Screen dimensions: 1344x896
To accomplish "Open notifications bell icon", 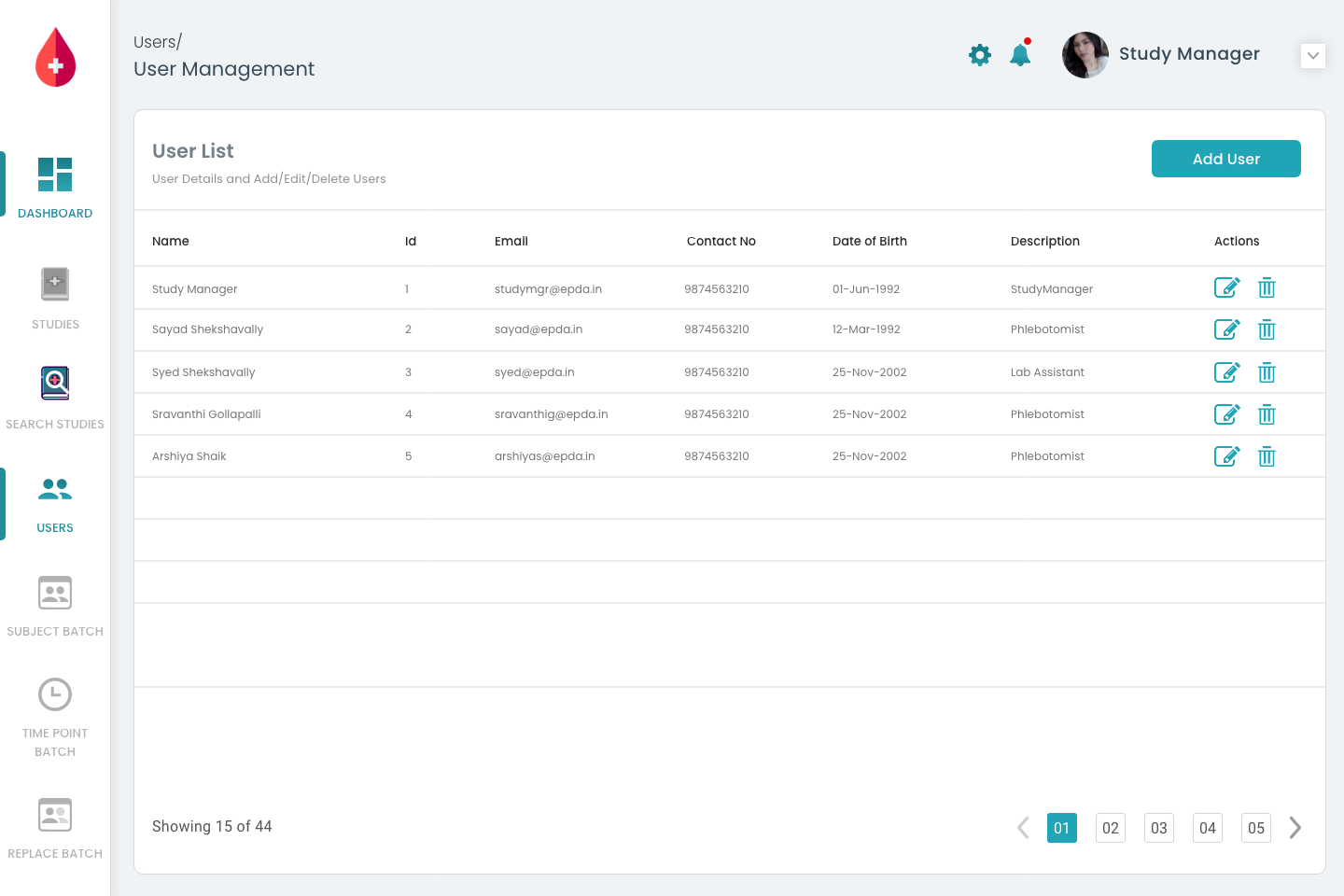I will [x=1020, y=54].
